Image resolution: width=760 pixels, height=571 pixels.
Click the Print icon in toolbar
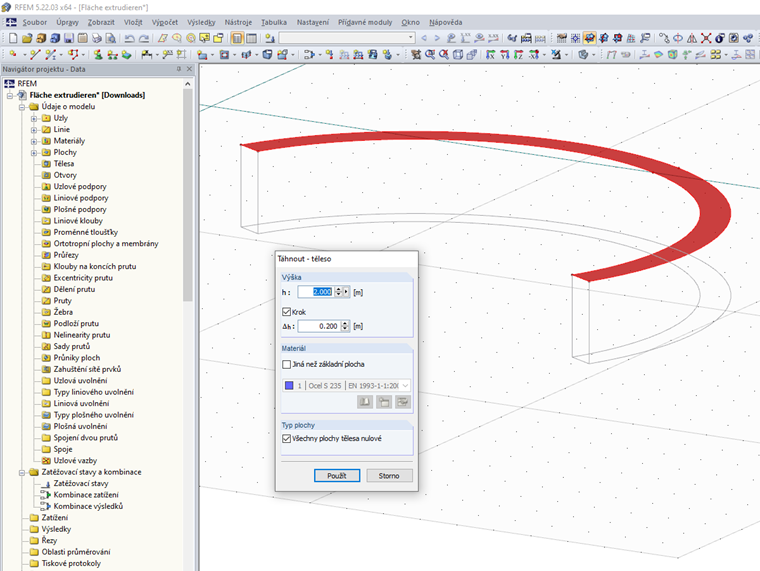(96, 38)
